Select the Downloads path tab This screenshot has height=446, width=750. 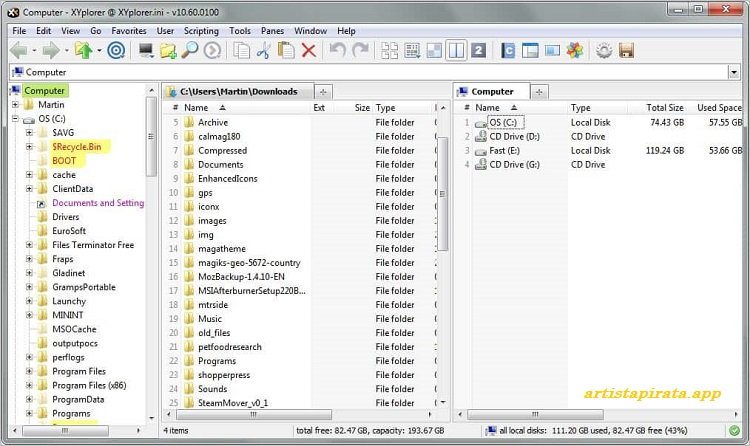(238, 91)
